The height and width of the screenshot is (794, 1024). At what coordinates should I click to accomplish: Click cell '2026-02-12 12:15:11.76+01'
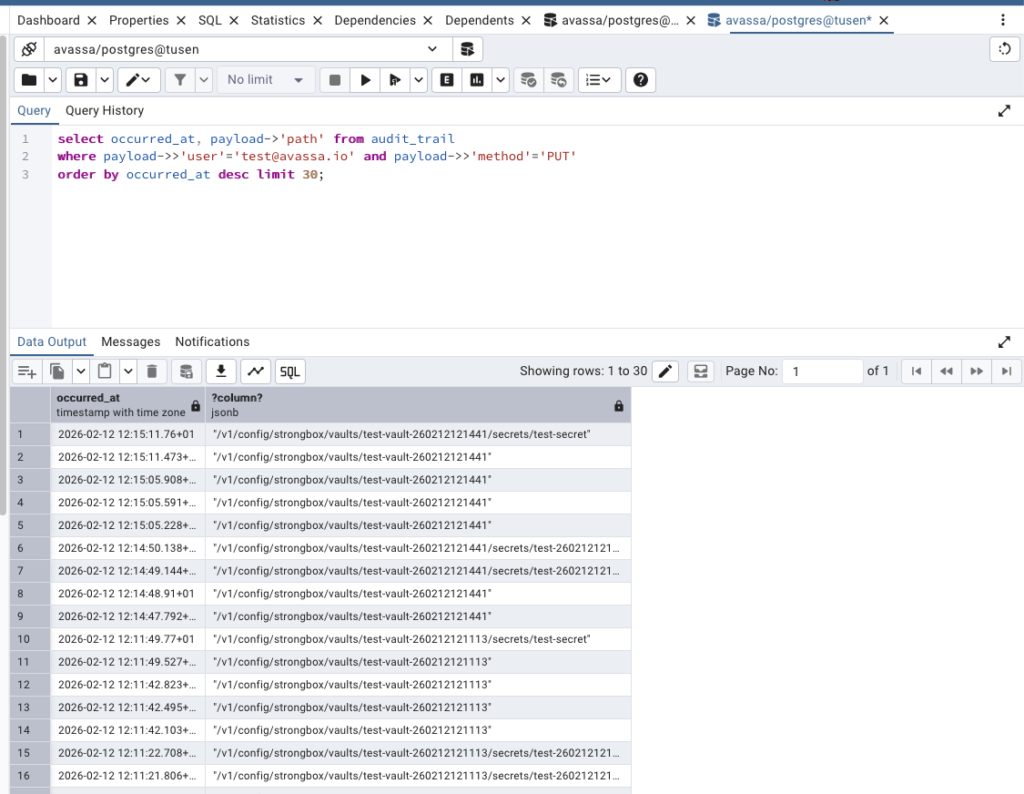[x=126, y=434]
